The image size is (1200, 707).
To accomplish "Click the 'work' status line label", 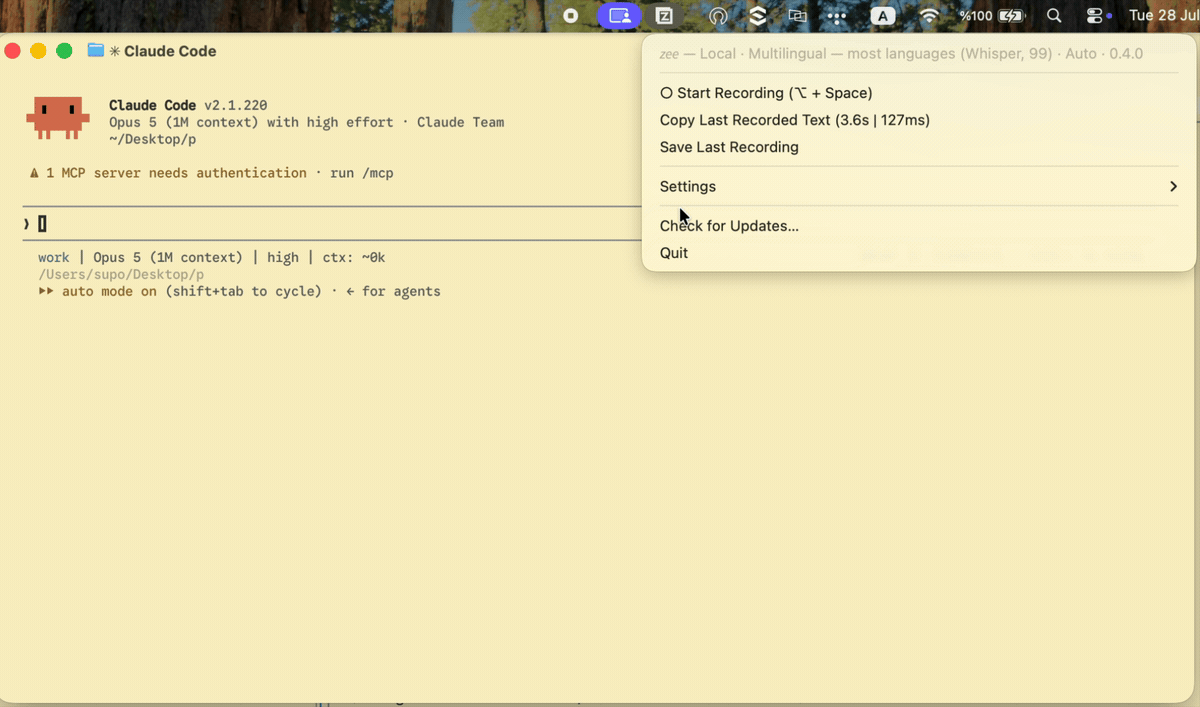I will point(54,257).
